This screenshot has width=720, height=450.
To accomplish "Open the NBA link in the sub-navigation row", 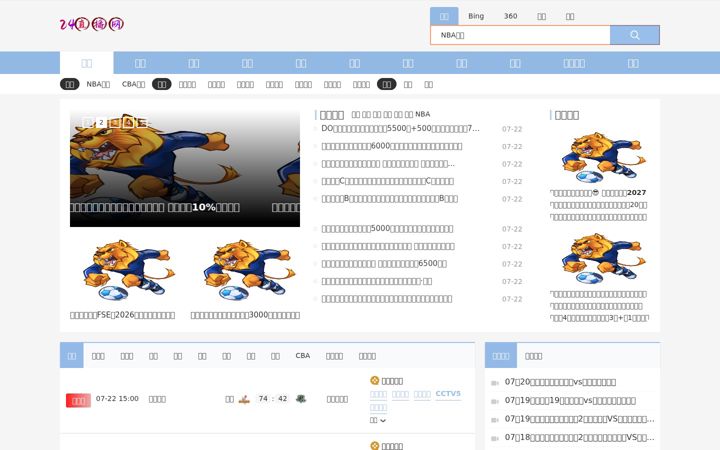I will [98, 84].
